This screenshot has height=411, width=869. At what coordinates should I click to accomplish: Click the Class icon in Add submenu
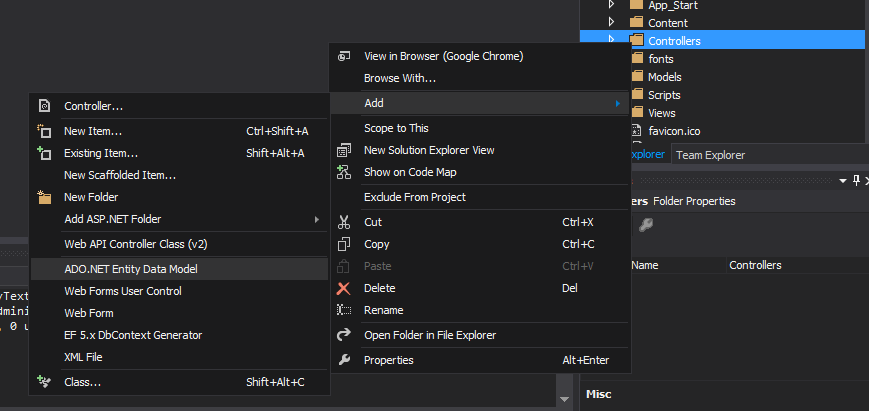point(43,382)
